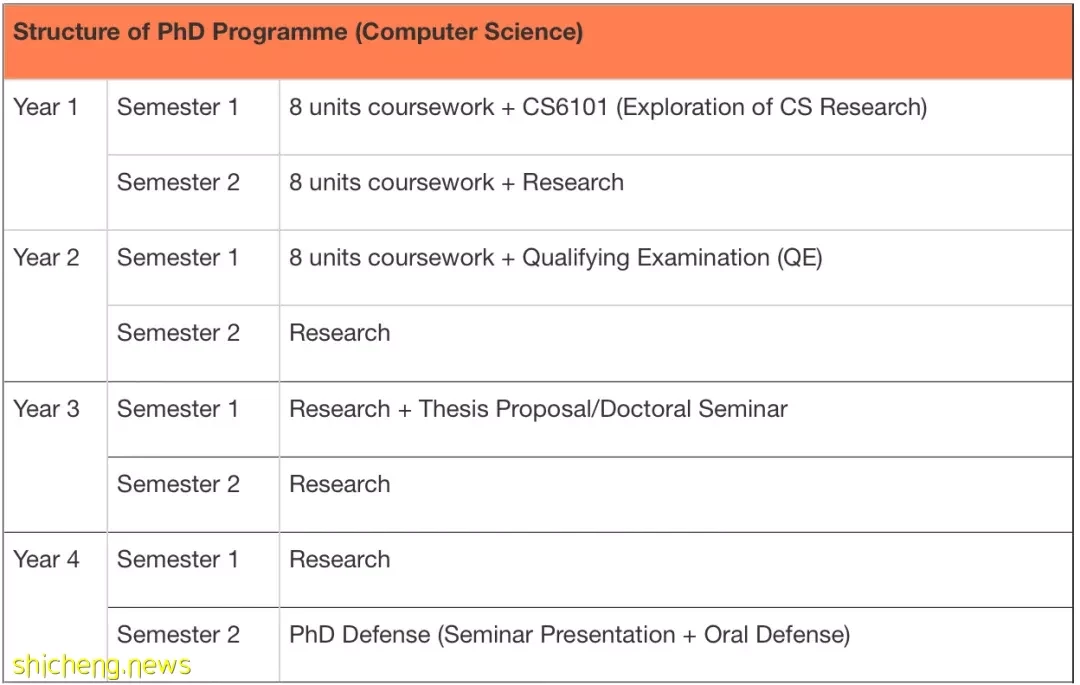Click the 'Structure of PhD Programme' header
The width and height of the screenshot is (1080, 685).
click(298, 32)
